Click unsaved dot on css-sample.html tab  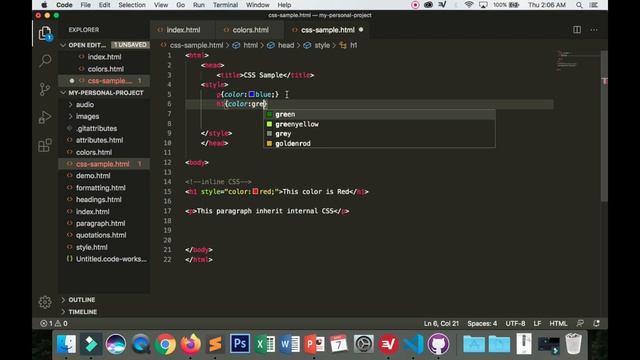[361, 30]
